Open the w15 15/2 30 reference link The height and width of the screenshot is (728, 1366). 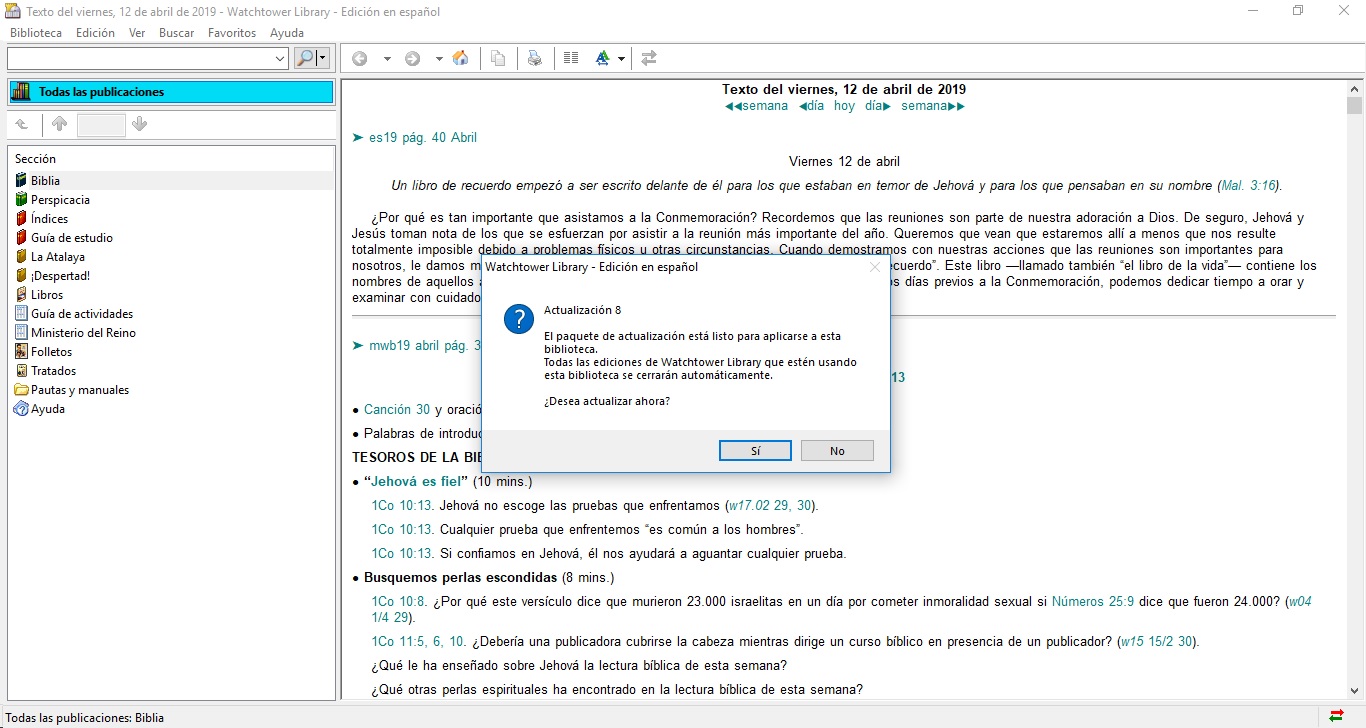1155,642
